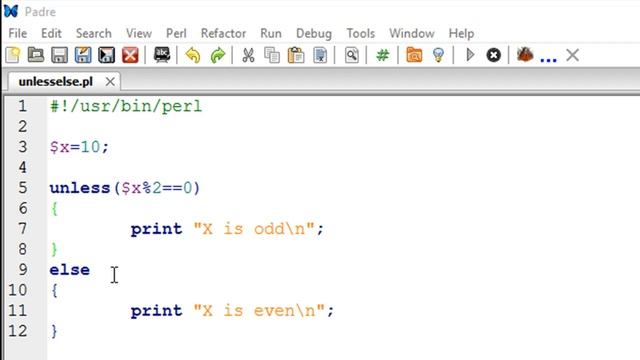Click the Padre butterfly logo in the title bar
Viewport: 640px width, 360px height.
(x=11, y=11)
